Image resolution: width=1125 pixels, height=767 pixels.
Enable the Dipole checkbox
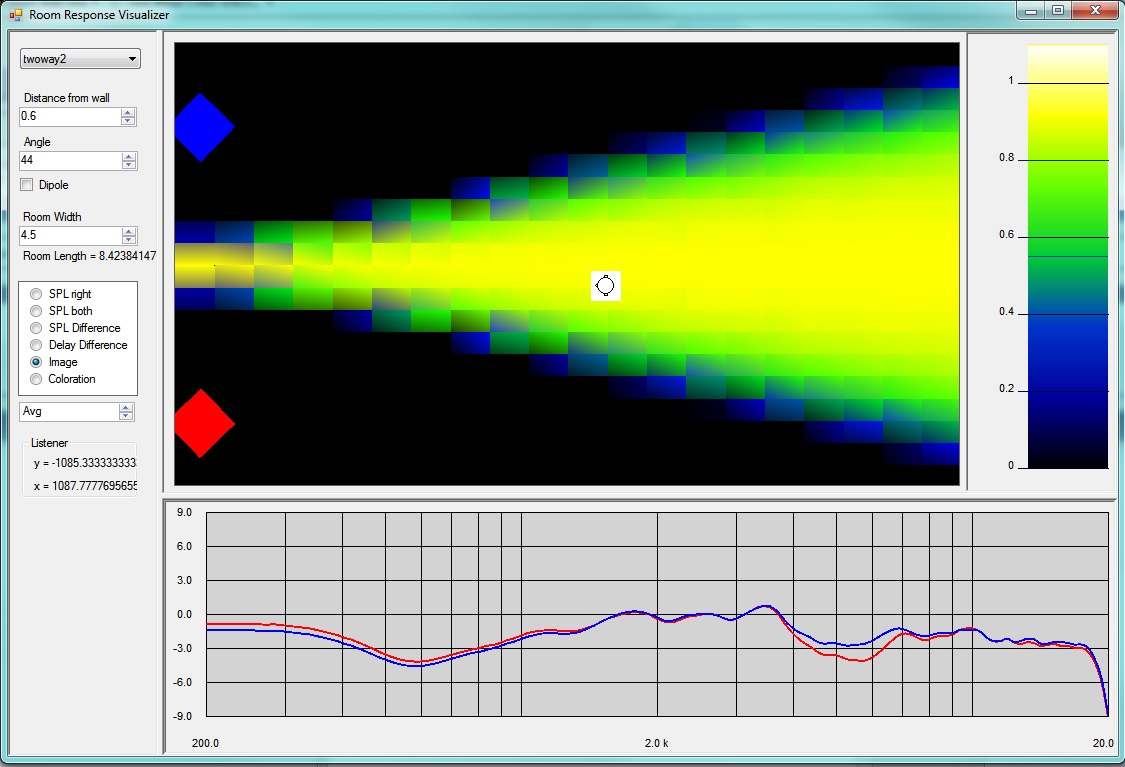[27, 185]
